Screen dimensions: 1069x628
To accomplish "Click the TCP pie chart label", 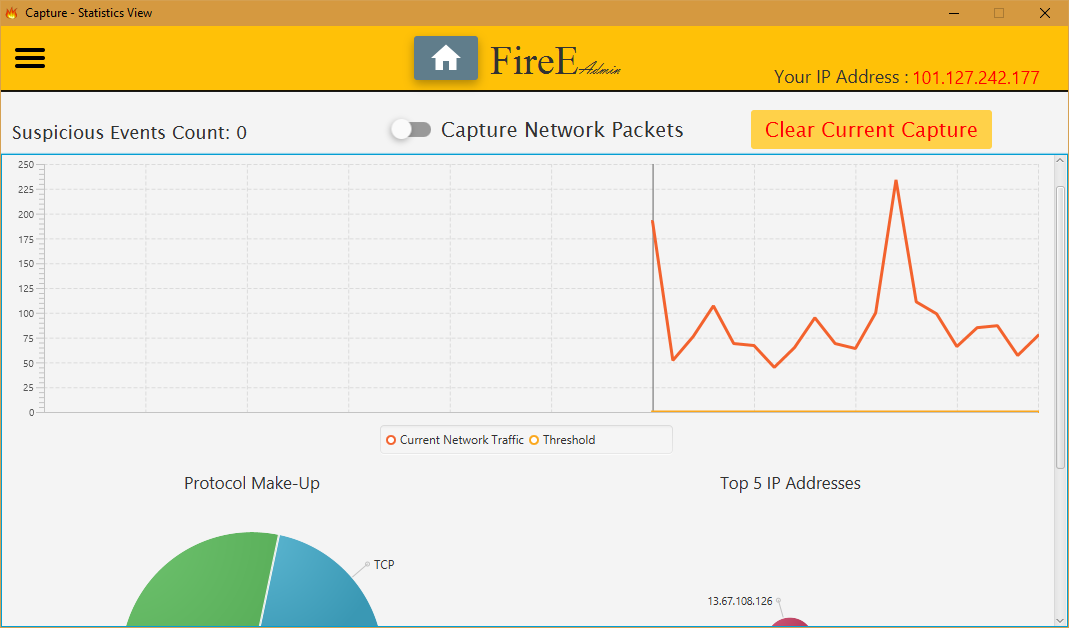I will [384, 565].
